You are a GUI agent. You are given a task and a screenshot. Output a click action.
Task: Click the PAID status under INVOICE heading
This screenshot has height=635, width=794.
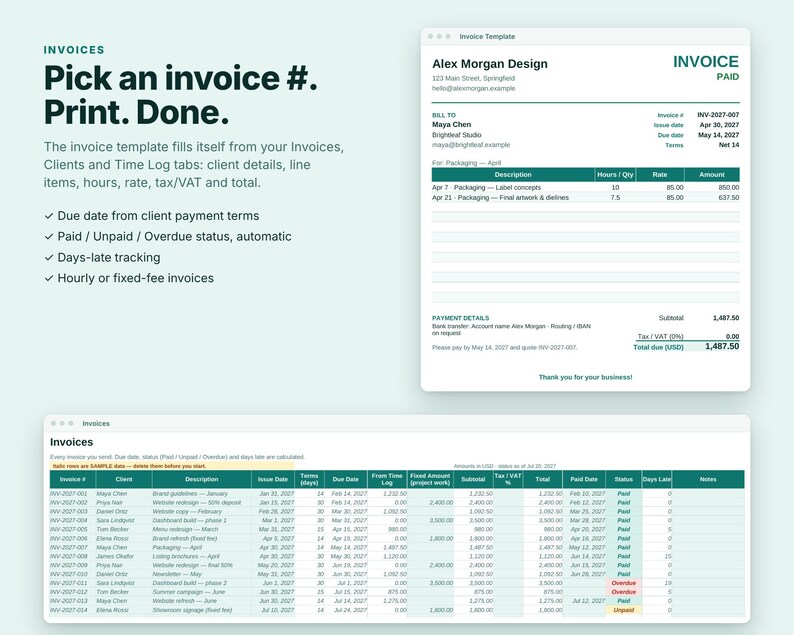[x=727, y=77]
